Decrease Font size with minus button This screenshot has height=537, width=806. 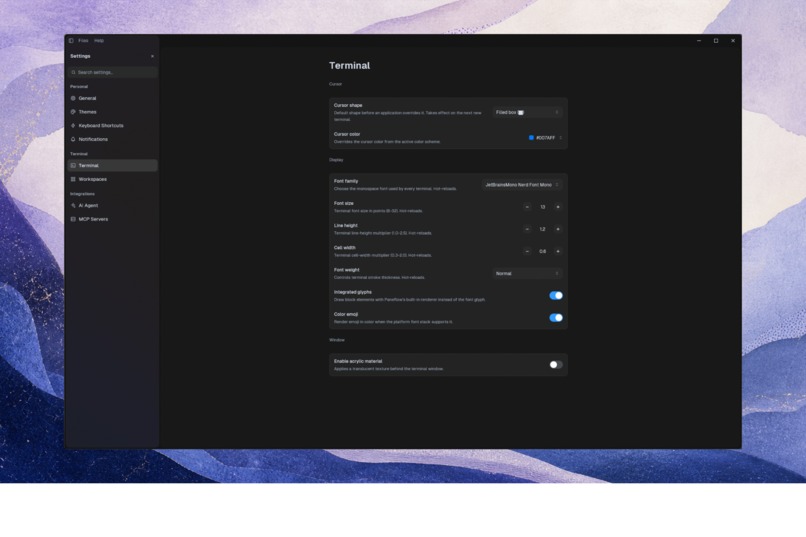point(527,207)
